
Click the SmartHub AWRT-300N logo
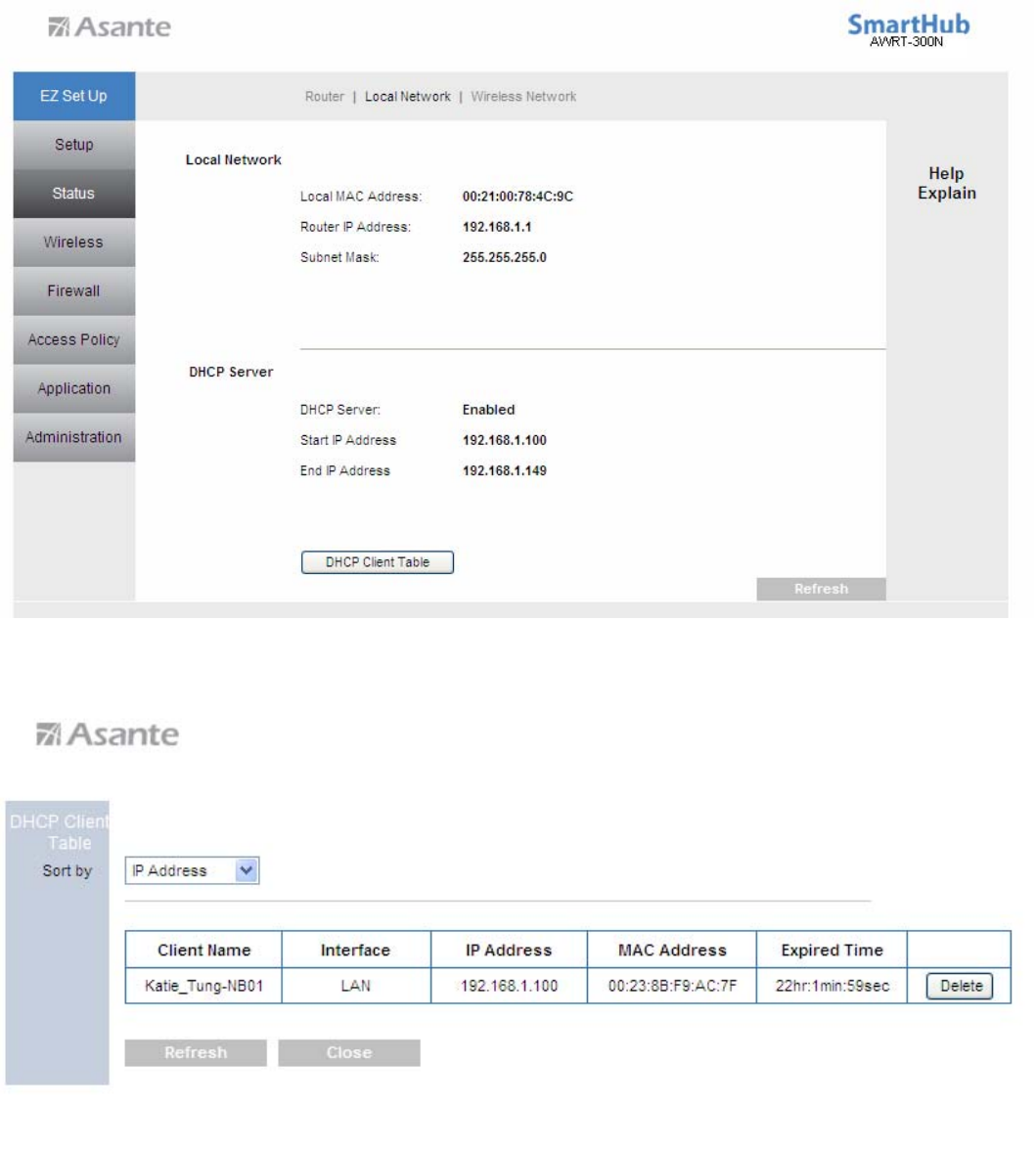pyautogui.click(x=908, y=30)
